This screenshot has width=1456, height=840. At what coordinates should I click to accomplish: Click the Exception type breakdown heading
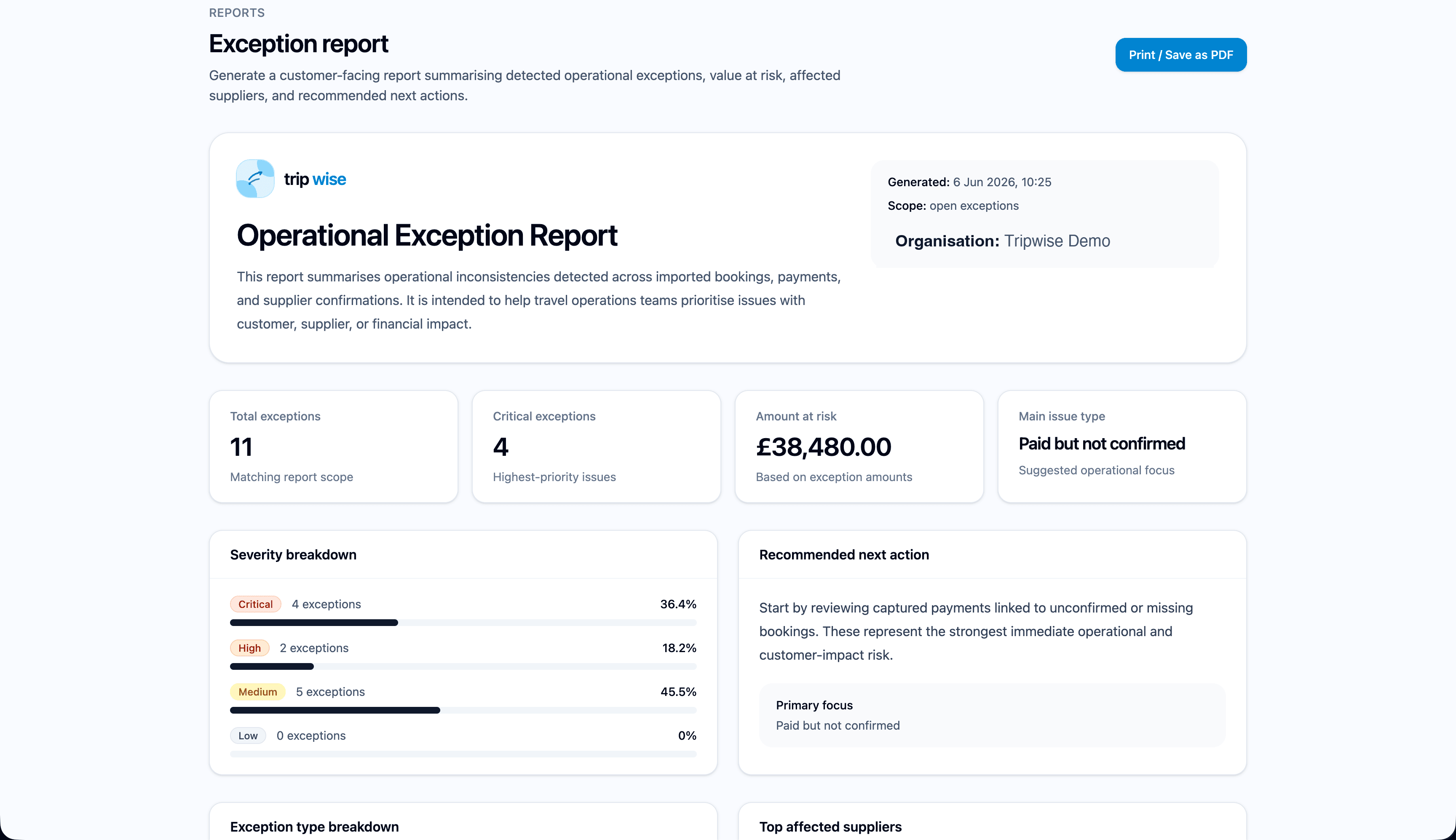pos(314,827)
